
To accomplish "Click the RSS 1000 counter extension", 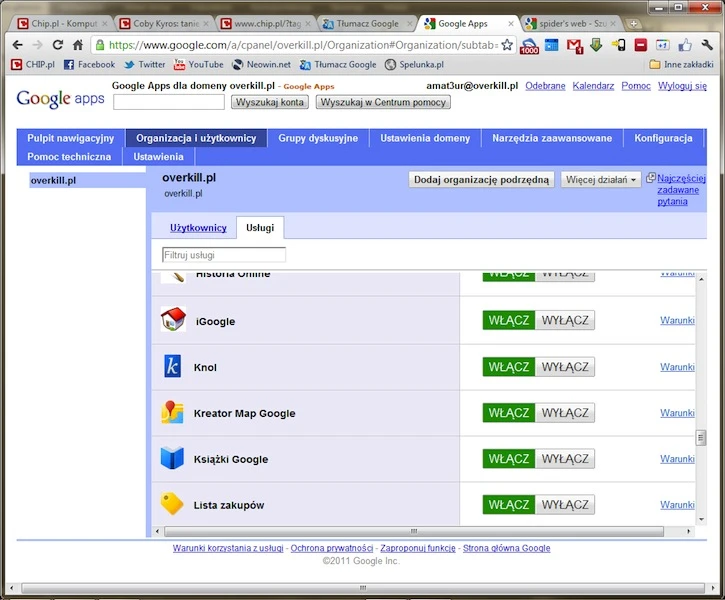I will 529,46.
